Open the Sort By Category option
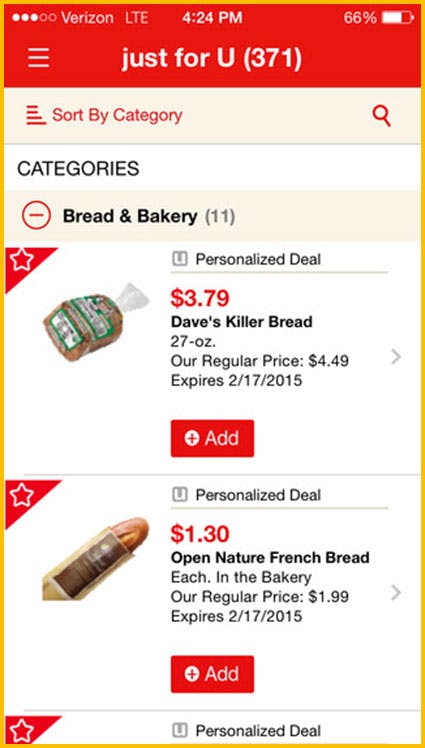Viewport: 425px width, 748px height. tap(104, 115)
